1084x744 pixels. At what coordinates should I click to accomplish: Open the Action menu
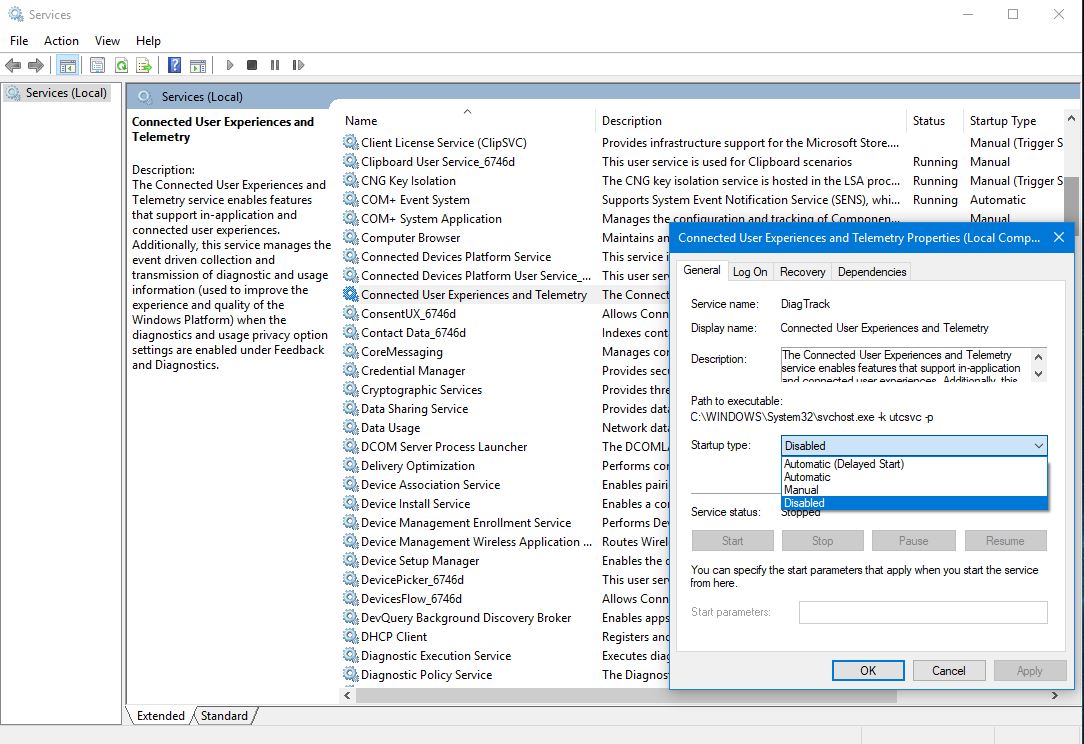pyautogui.click(x=61, y=41)
